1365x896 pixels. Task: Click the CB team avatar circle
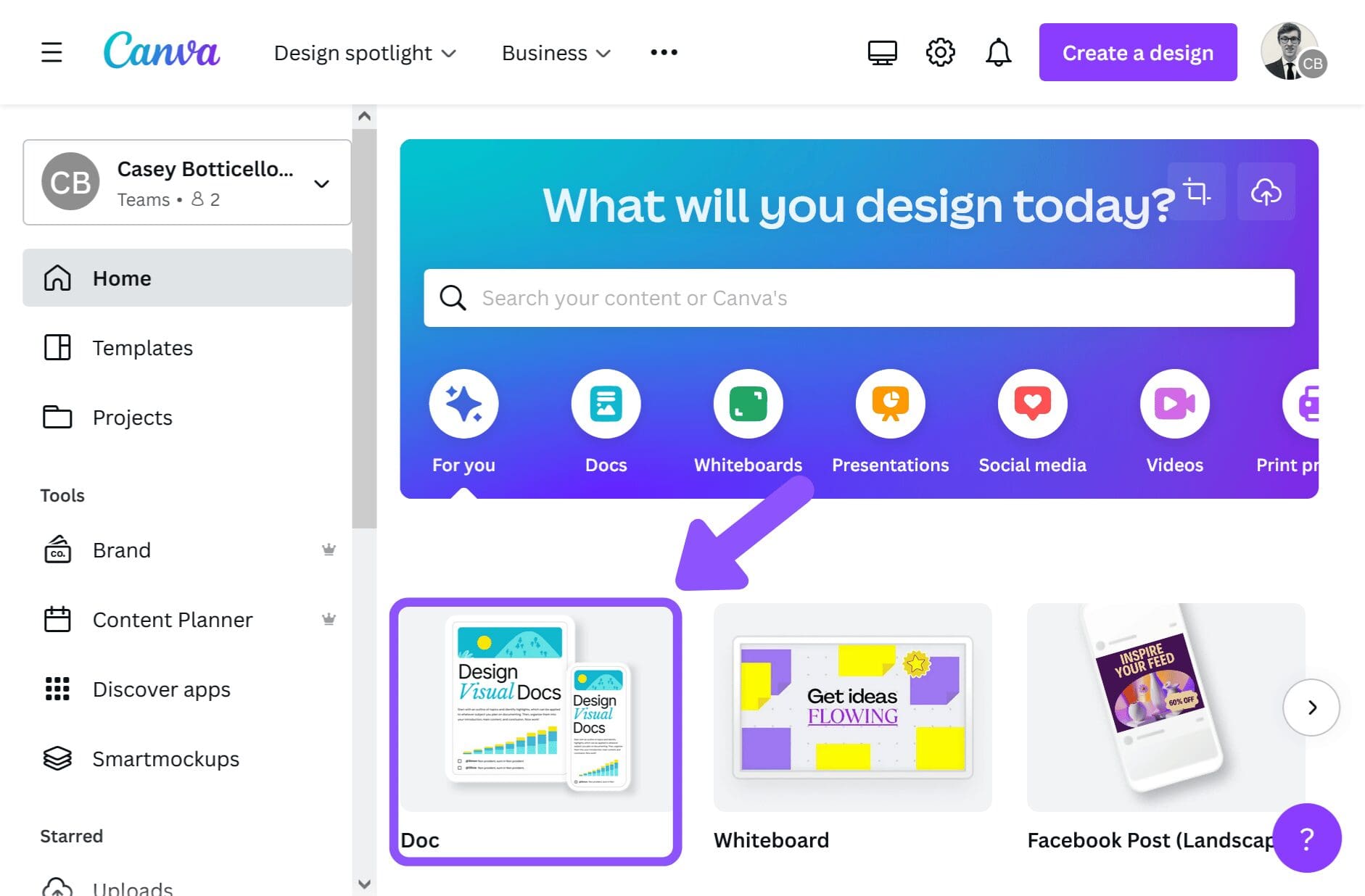point(70,182)
